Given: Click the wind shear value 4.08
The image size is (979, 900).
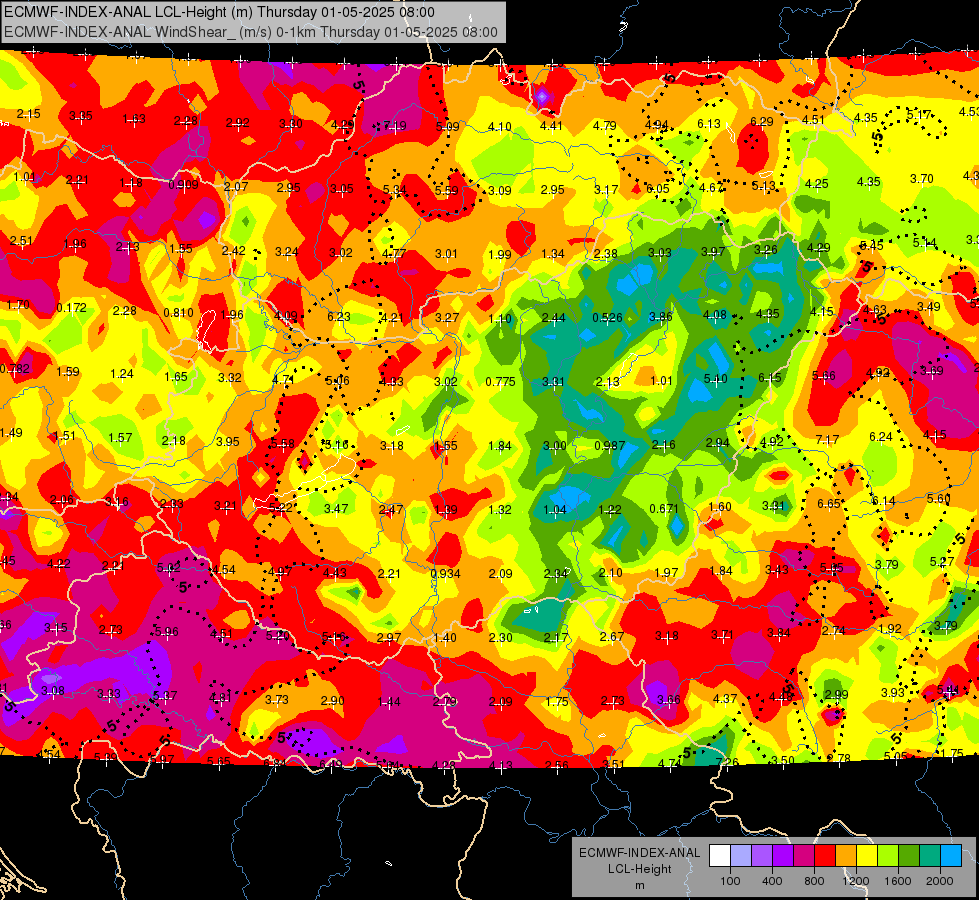Looking at the screenshot, I should [x=715, y=314].
